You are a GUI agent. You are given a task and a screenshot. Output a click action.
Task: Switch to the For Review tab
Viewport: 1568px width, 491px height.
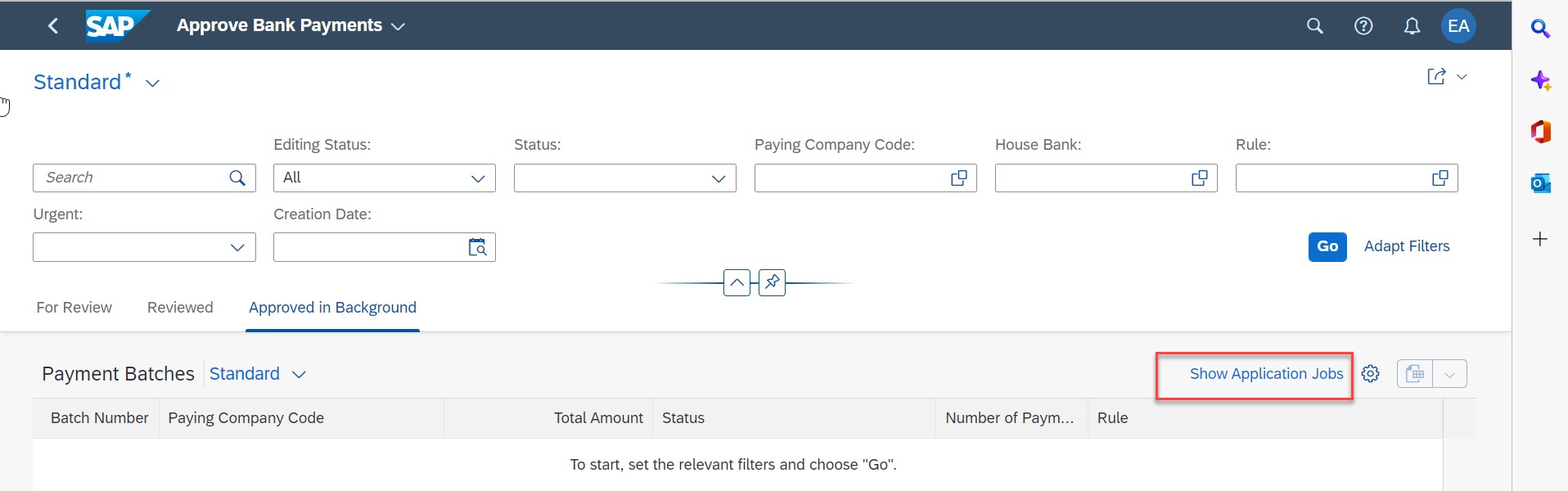click(x=74, y=308)
